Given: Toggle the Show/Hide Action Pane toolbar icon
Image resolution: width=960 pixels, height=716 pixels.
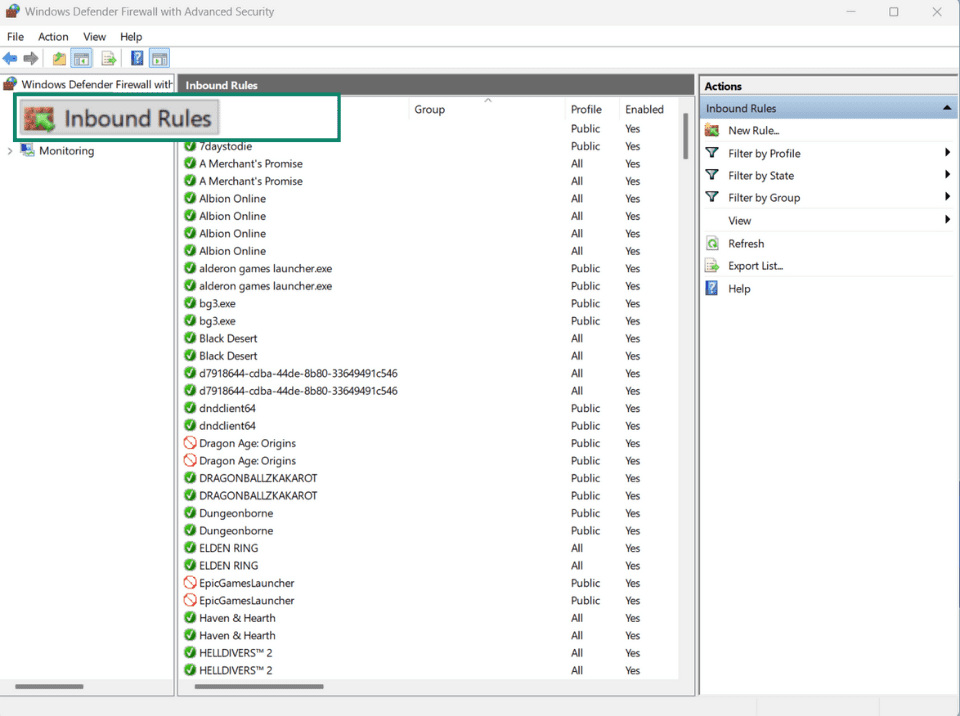Looking at the screenshot, I should pyautogui.click(x=159, y=58).
